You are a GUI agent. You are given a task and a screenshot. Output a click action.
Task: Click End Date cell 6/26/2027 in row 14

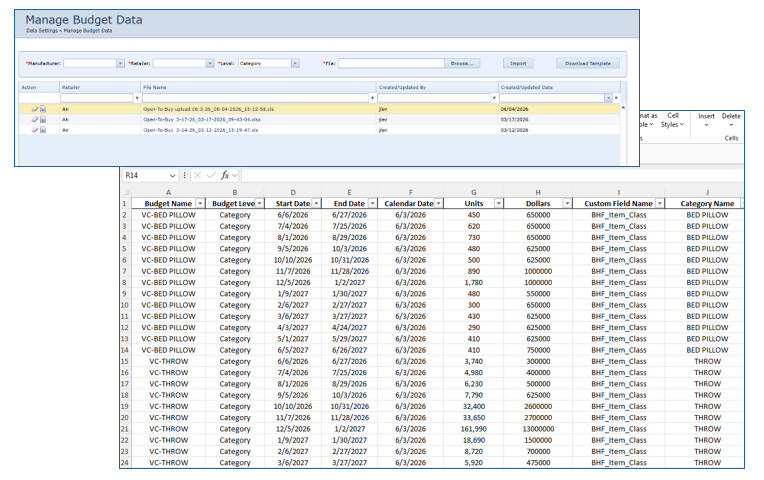tap(349, 350)
